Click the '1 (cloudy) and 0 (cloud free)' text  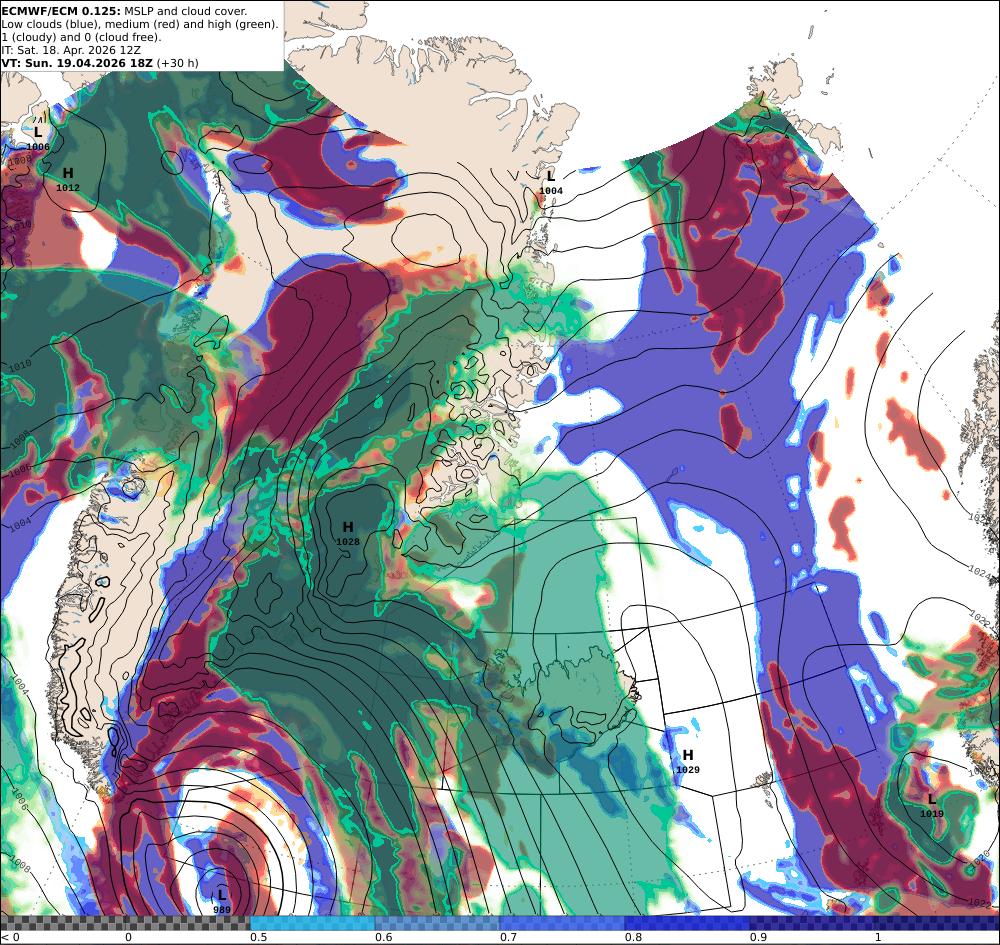pos(81,37)
